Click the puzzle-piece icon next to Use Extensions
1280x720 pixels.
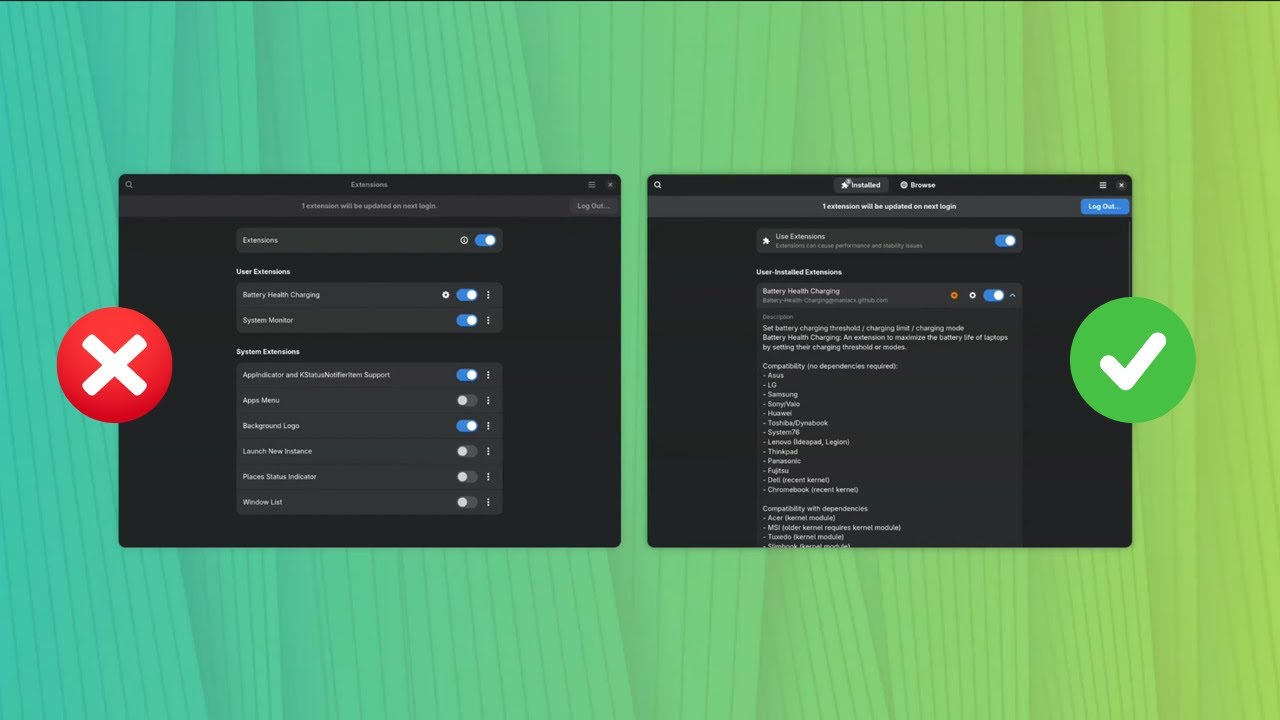(x=766, y=241)
